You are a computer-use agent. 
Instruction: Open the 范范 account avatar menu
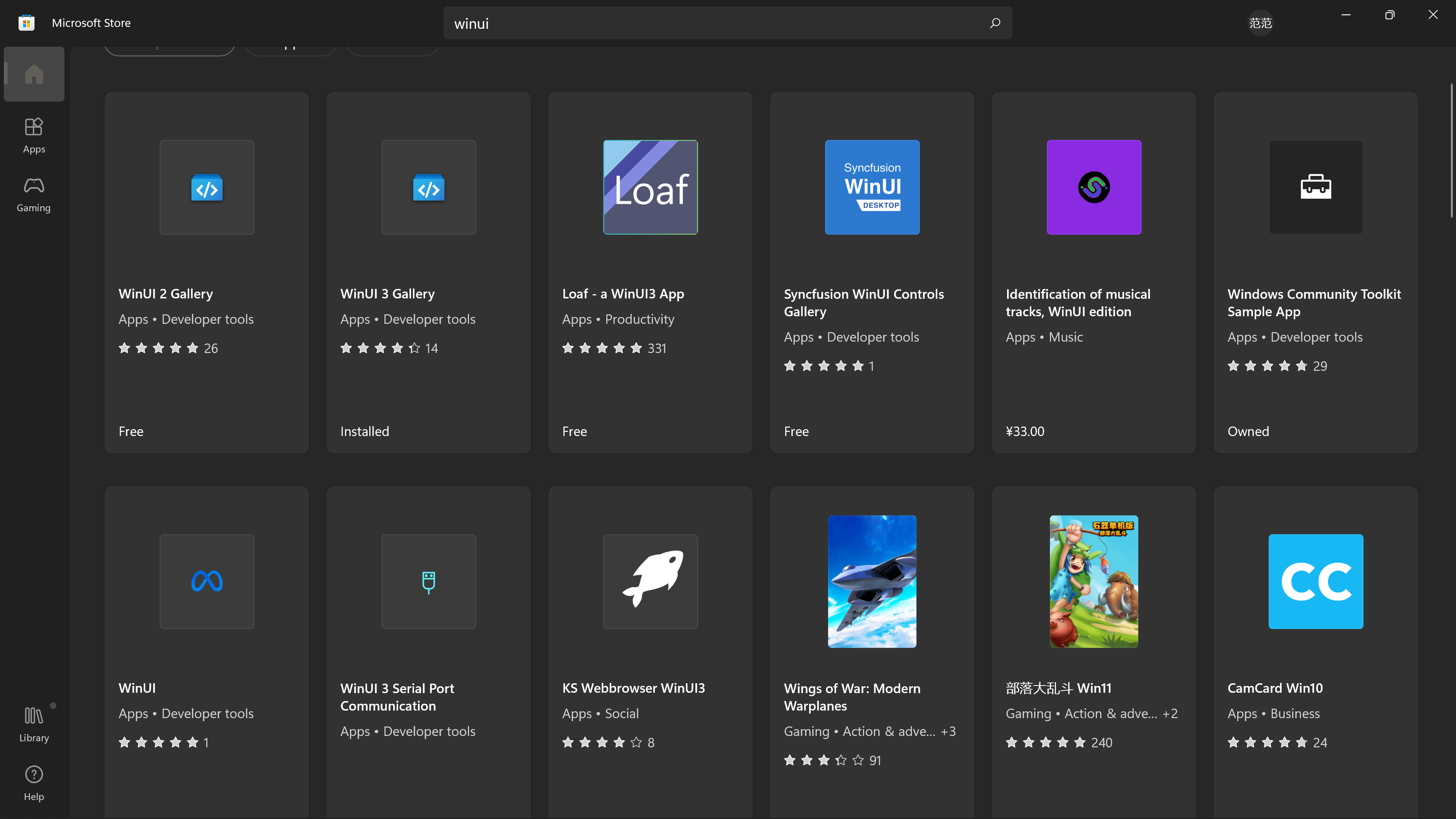(x=1260, y=23)
